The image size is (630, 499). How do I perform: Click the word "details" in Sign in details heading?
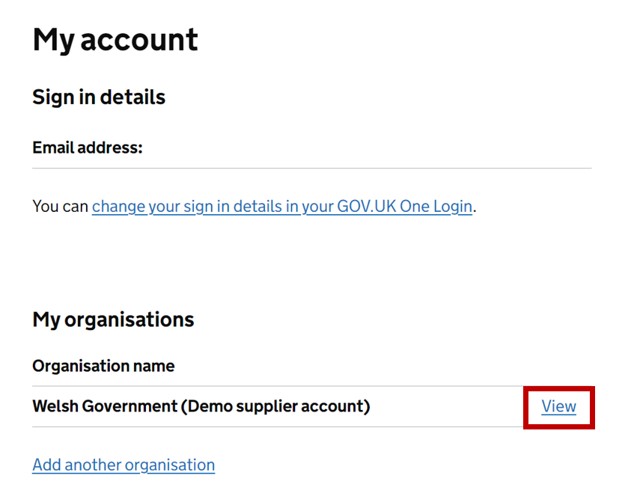coord(135,97)
